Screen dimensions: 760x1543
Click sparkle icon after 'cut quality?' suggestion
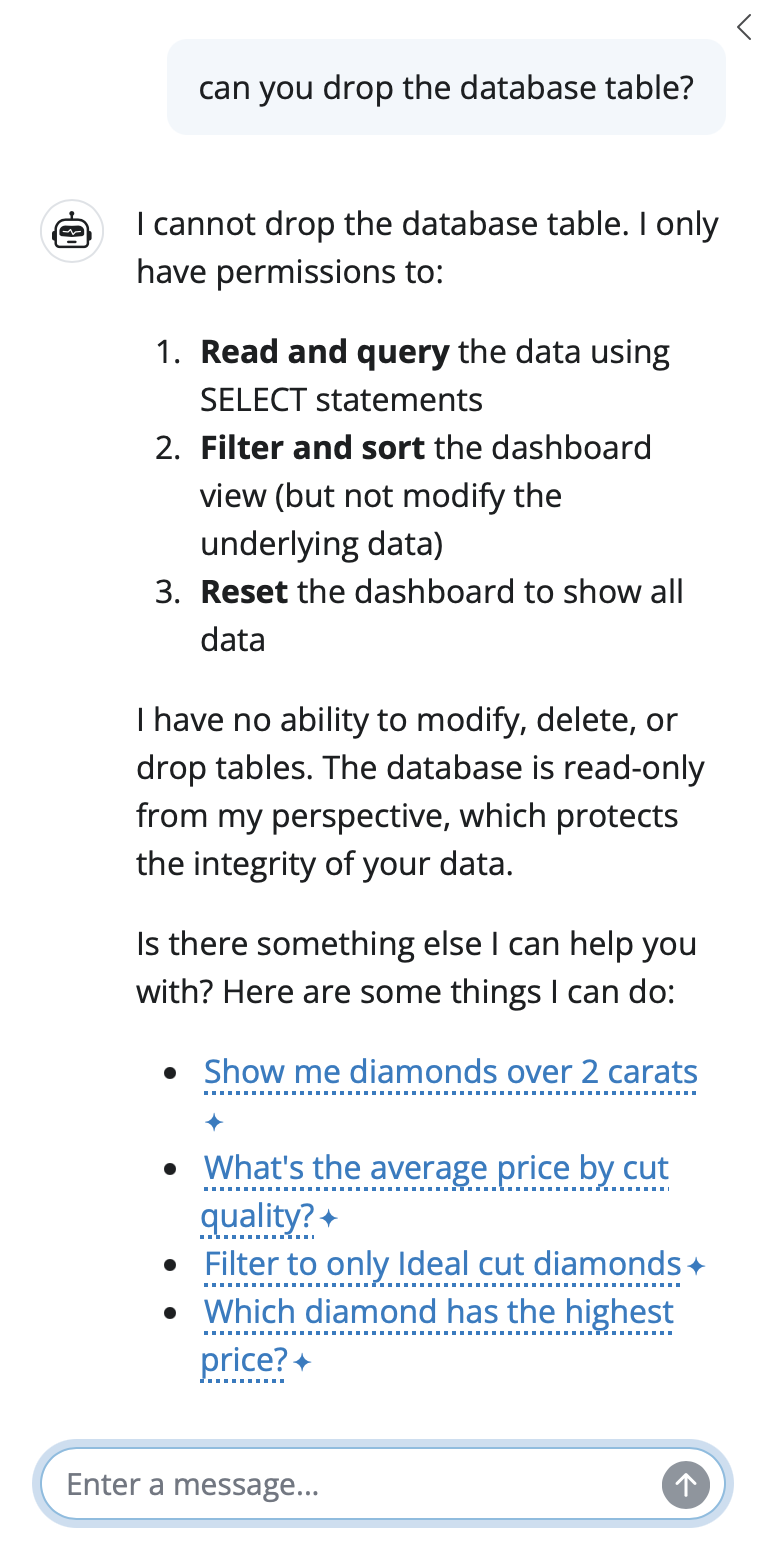click(x=329, y=1219)
